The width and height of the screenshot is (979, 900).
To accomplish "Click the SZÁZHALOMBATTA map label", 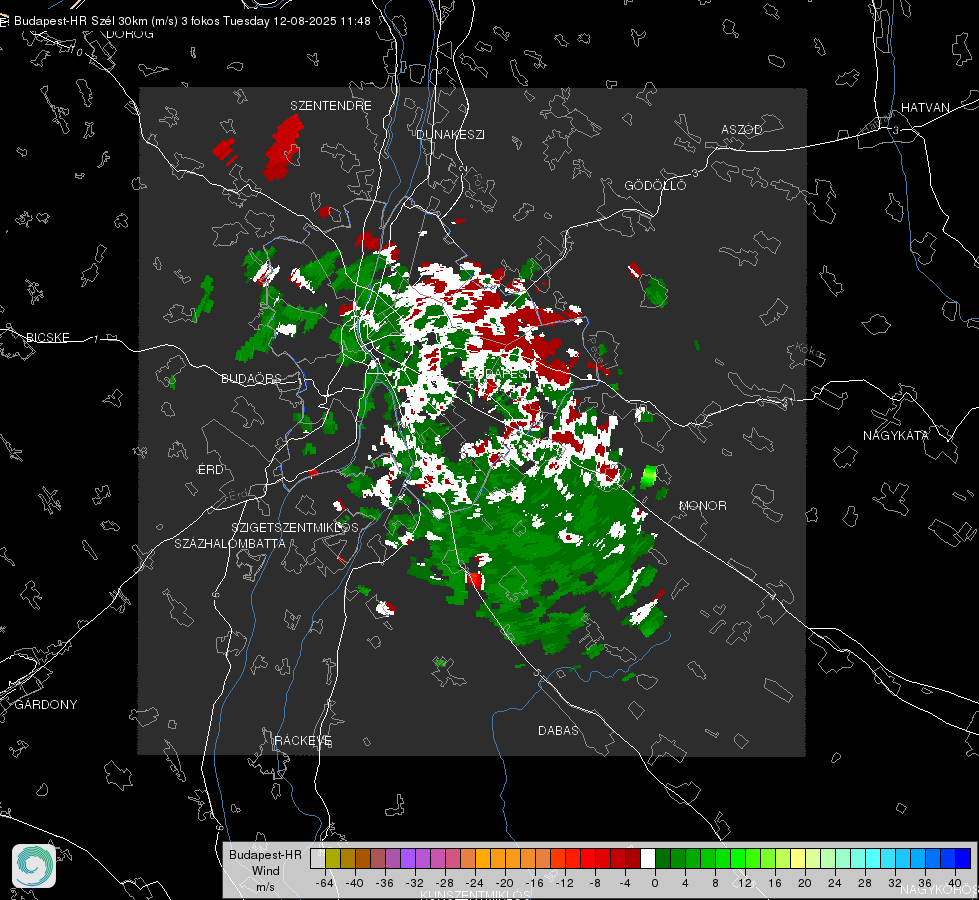I will (230, 543).
